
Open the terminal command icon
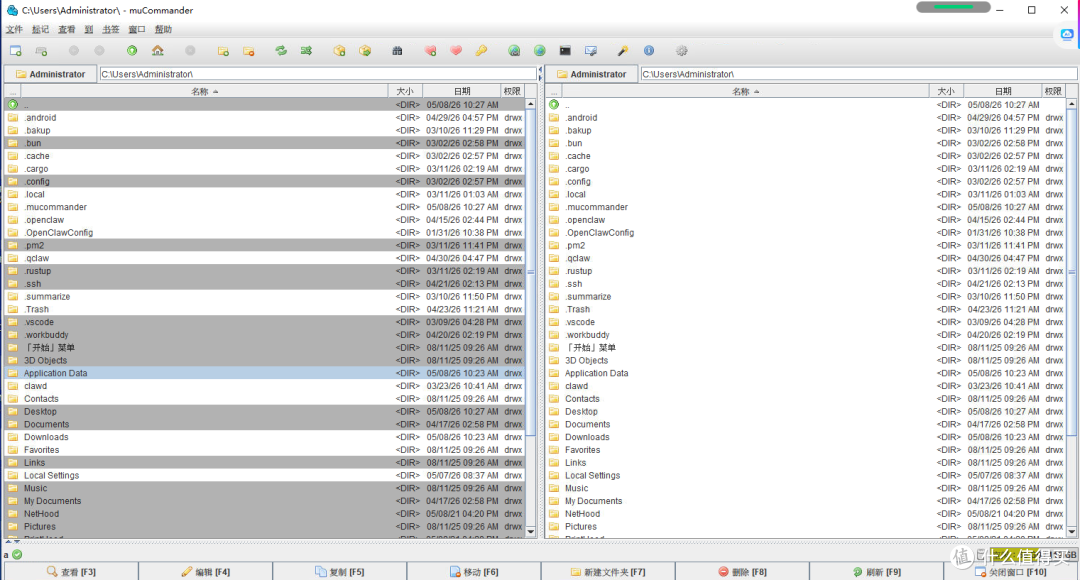(565, 51)
